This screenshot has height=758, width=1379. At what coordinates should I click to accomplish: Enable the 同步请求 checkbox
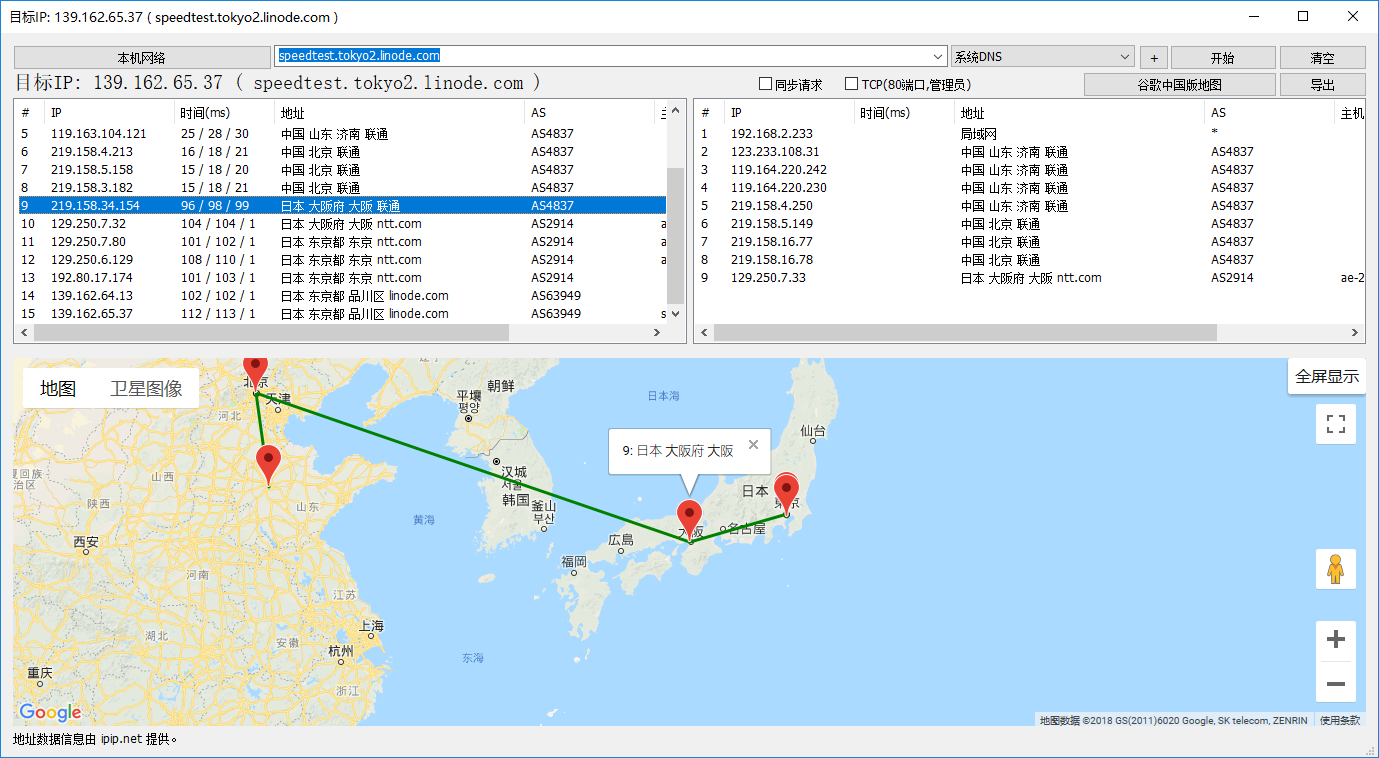pyautogui.click(x=766, y=85)
